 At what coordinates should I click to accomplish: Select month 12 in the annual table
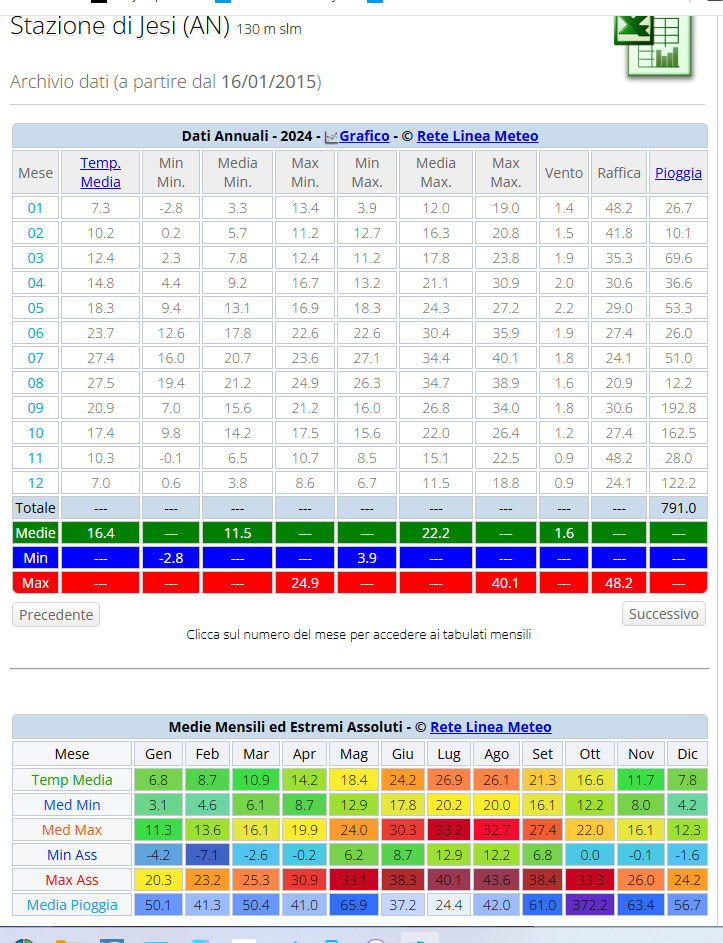(36, 482)
